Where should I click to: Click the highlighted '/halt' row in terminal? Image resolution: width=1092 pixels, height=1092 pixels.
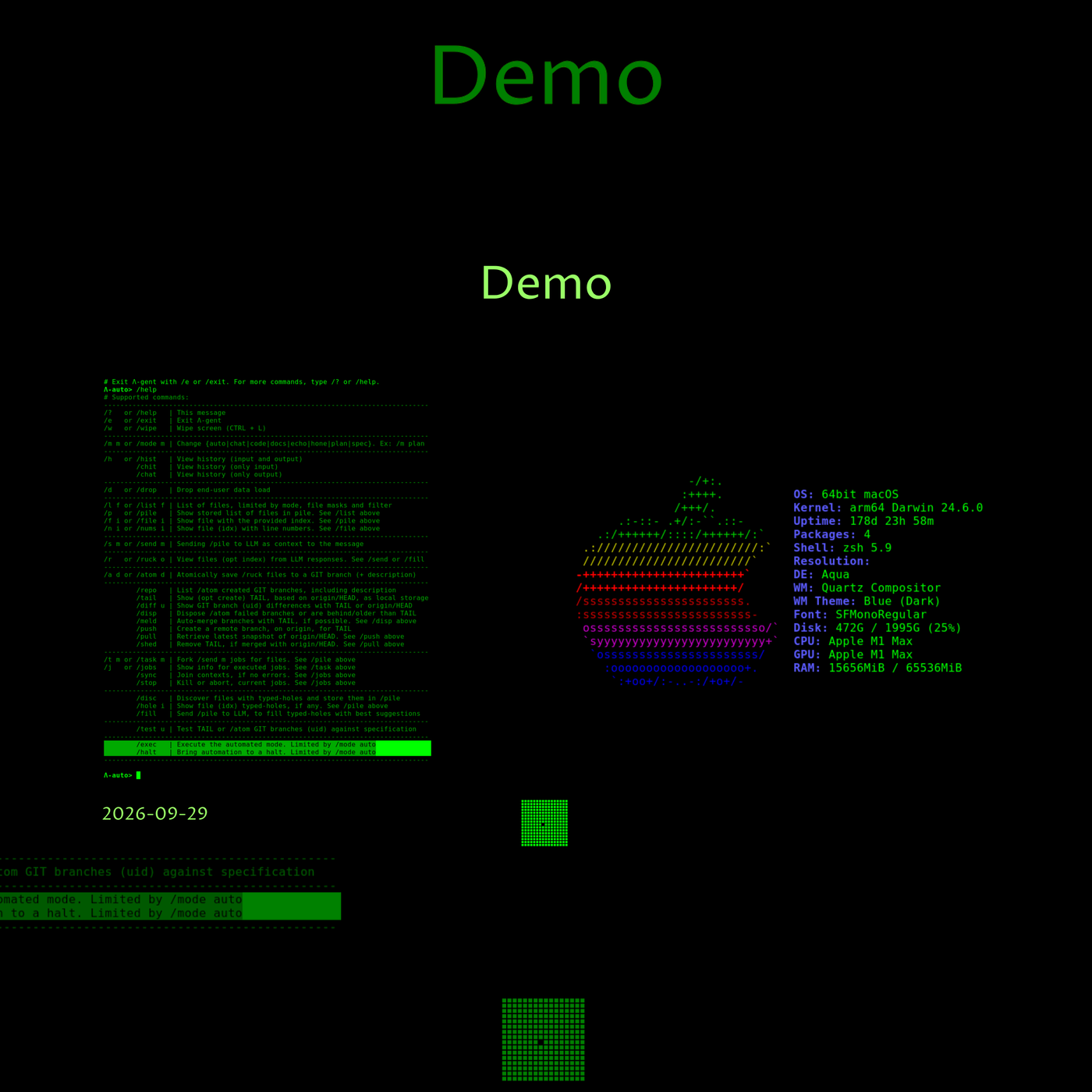pyautogui.click(x=268, y=753)
